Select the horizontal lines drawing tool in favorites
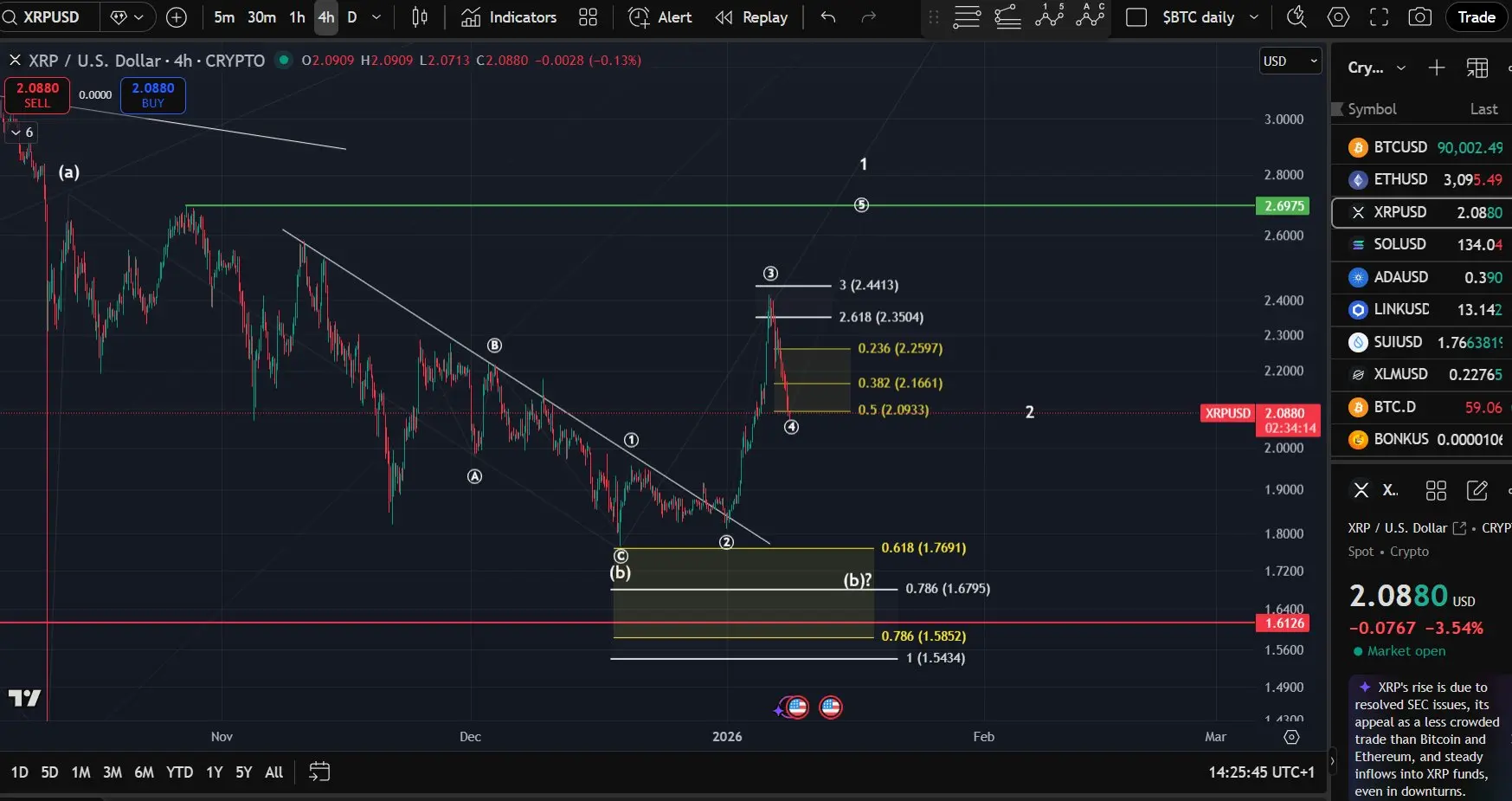1512x801 pixels. 967,17
